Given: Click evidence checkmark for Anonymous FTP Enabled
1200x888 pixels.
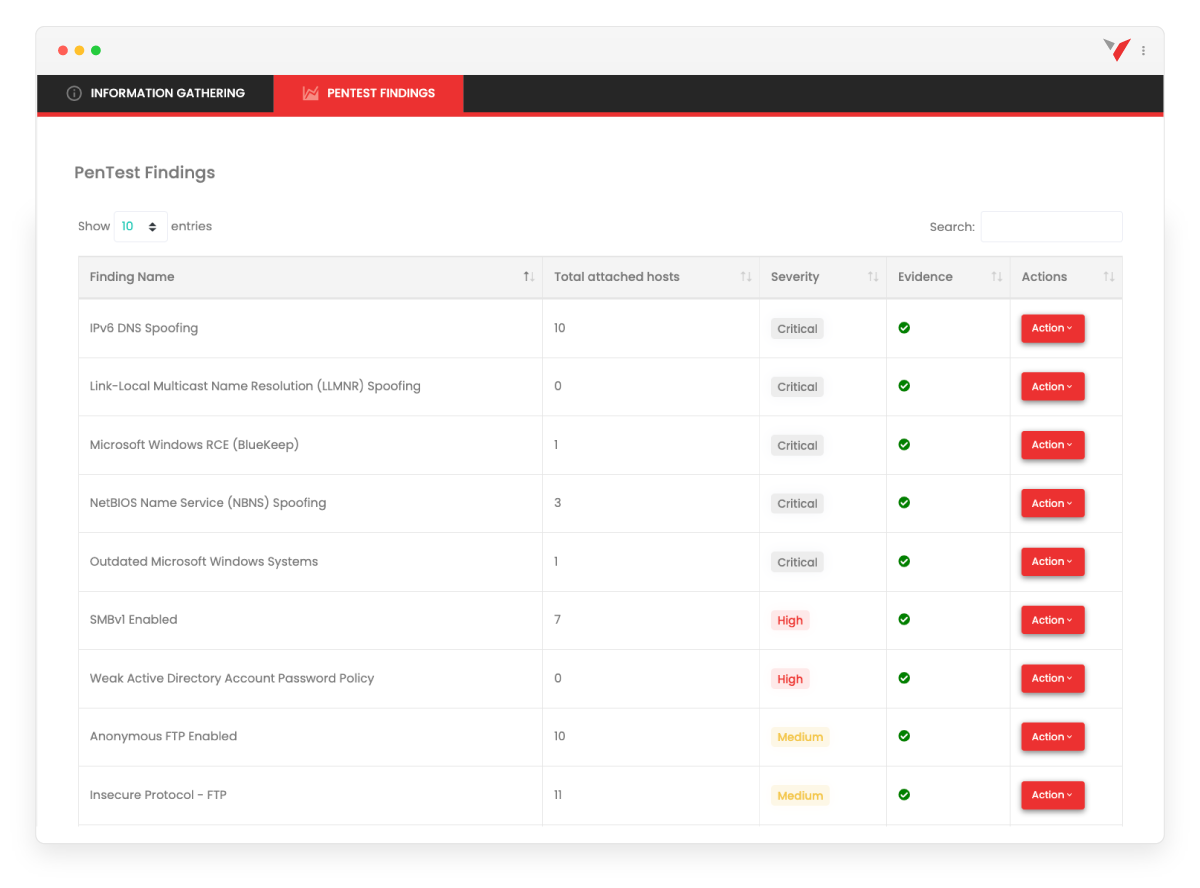Looking at the screenshot, I should [x=904, y=737].
